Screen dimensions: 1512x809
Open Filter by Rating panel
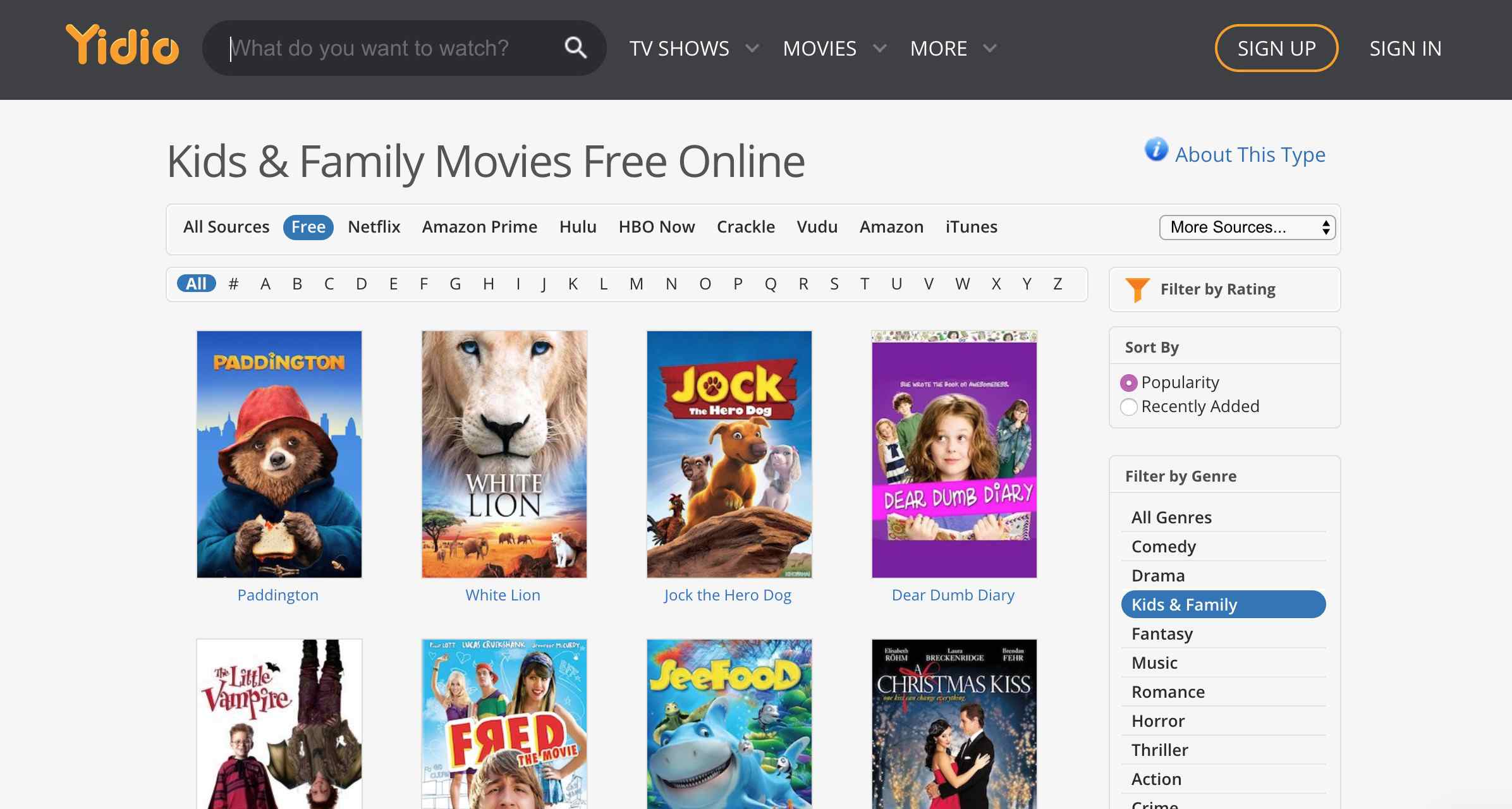pyautogui.click(x=1224, y=289)
